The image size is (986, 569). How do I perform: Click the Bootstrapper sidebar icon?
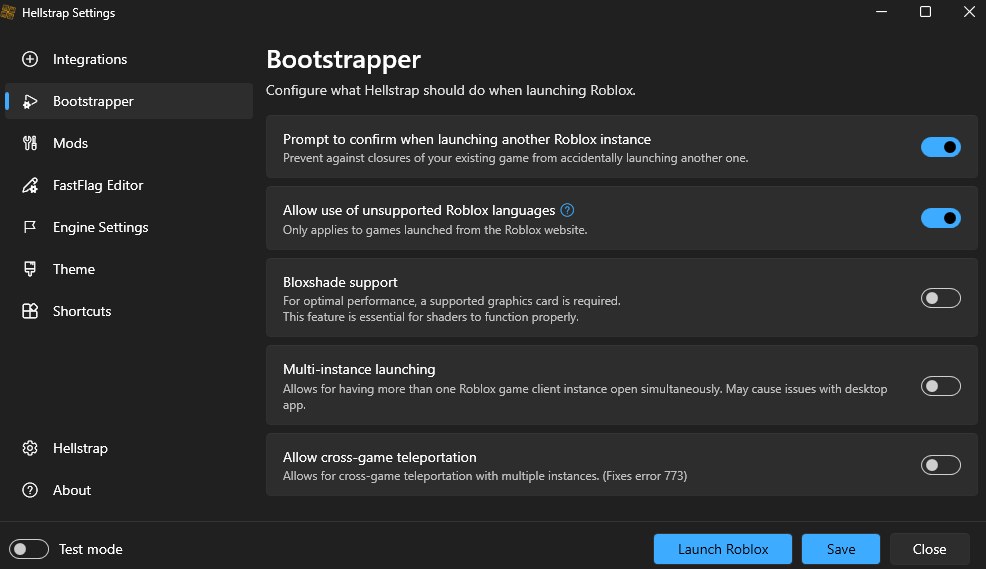pos(30,101)
